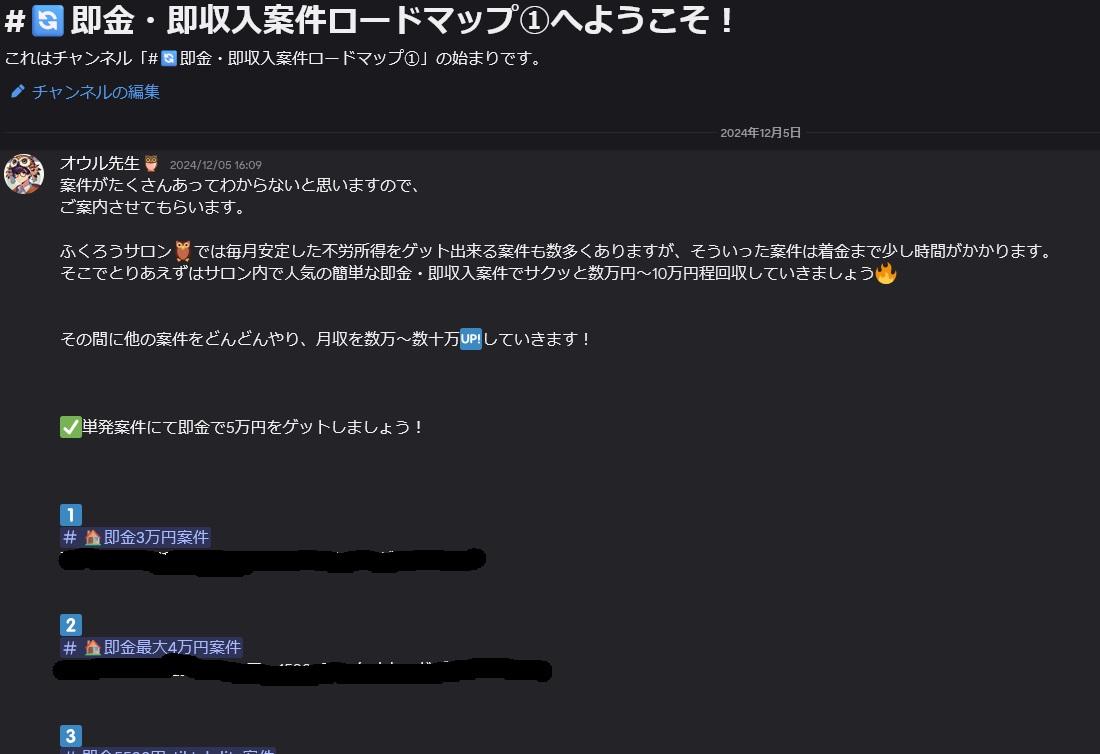Click the blue number 2 emoji
The width and height of the screenshot is (1100, 754).
click(71, 625)
